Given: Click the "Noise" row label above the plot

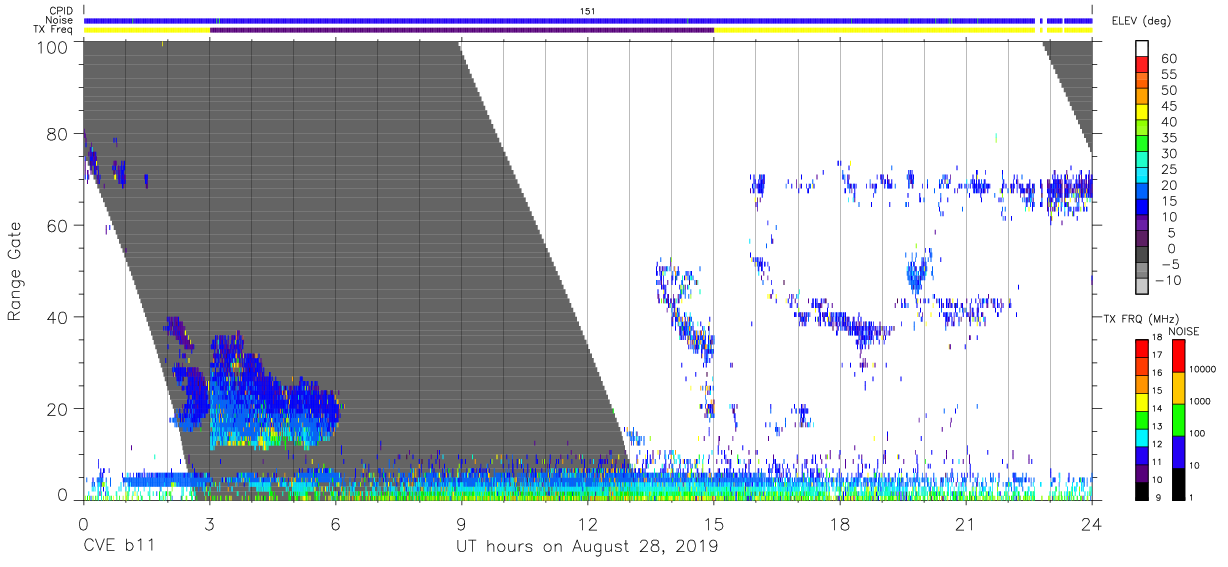Looking at the screenshot, I should (x=58, y=20).
